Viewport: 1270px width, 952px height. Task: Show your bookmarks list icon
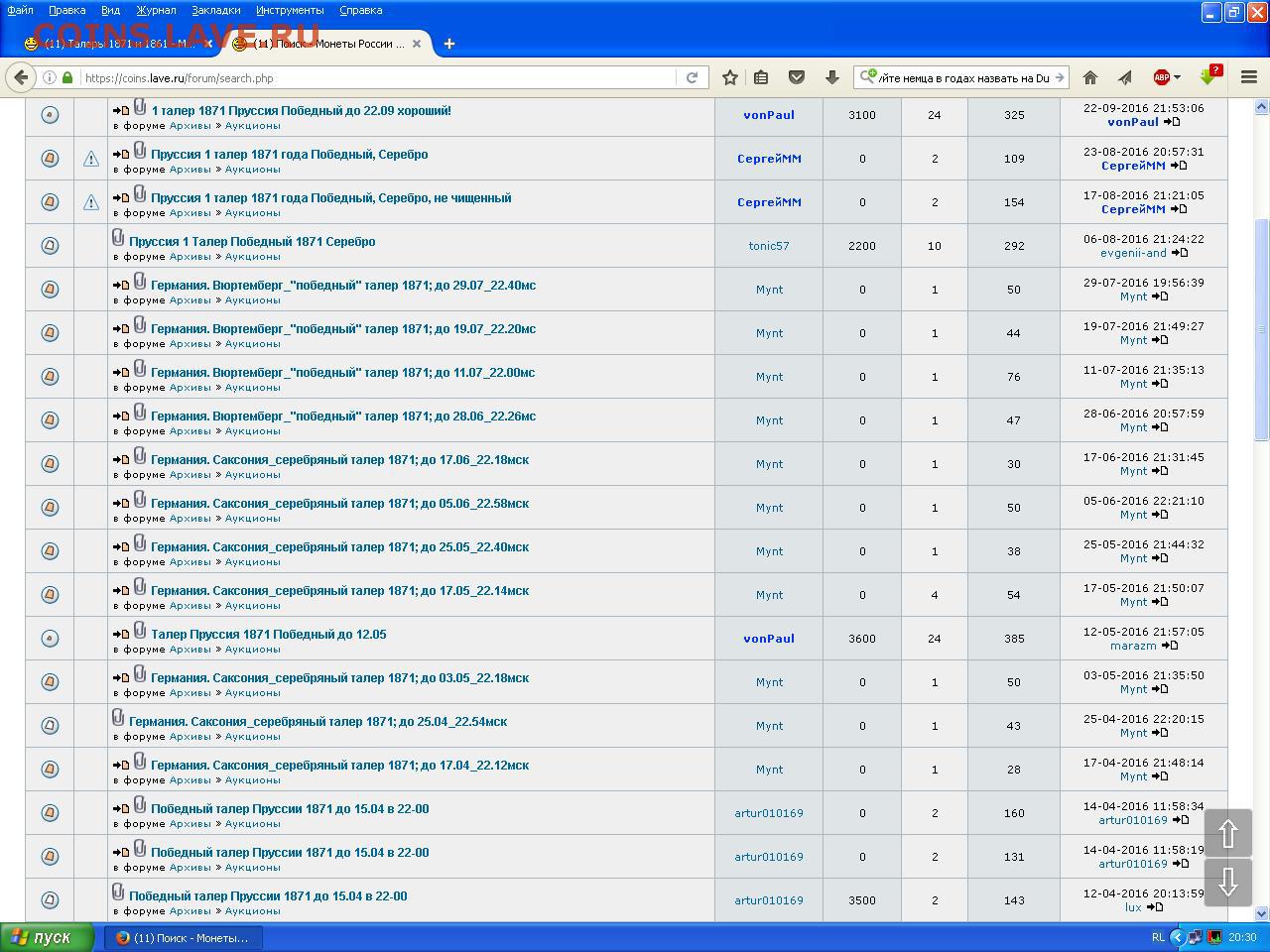[761, 77]
